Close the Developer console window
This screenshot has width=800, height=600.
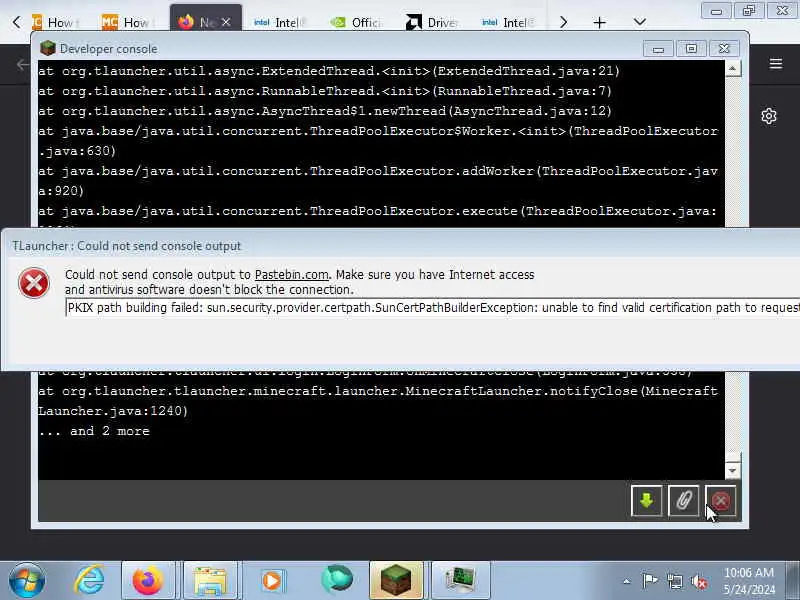click(724, 48)
